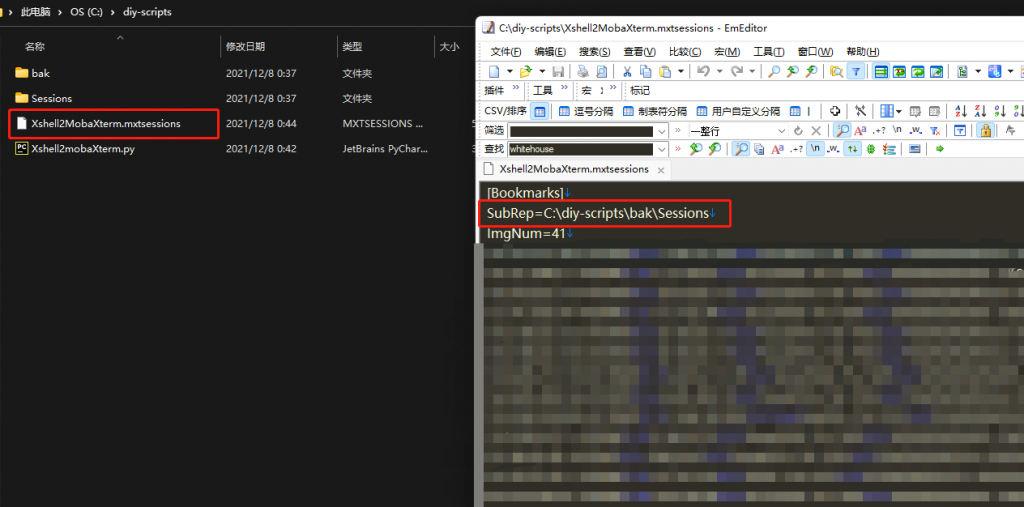Open the 搜索(S) menu
Screen dimensions: 1024x507
click(594, 52)
